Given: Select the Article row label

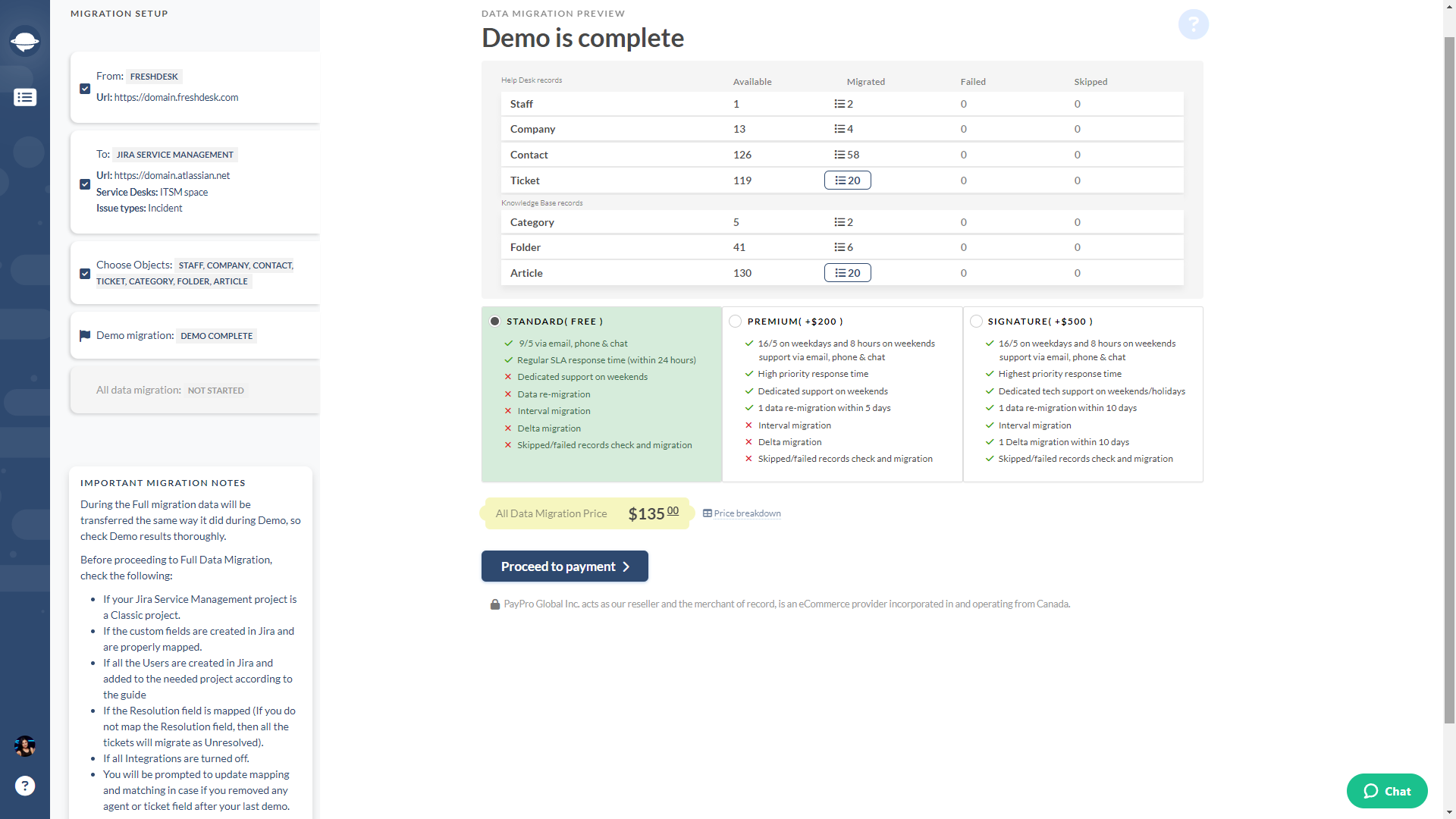Looking at the screenshot, I should tap(526, 273).
